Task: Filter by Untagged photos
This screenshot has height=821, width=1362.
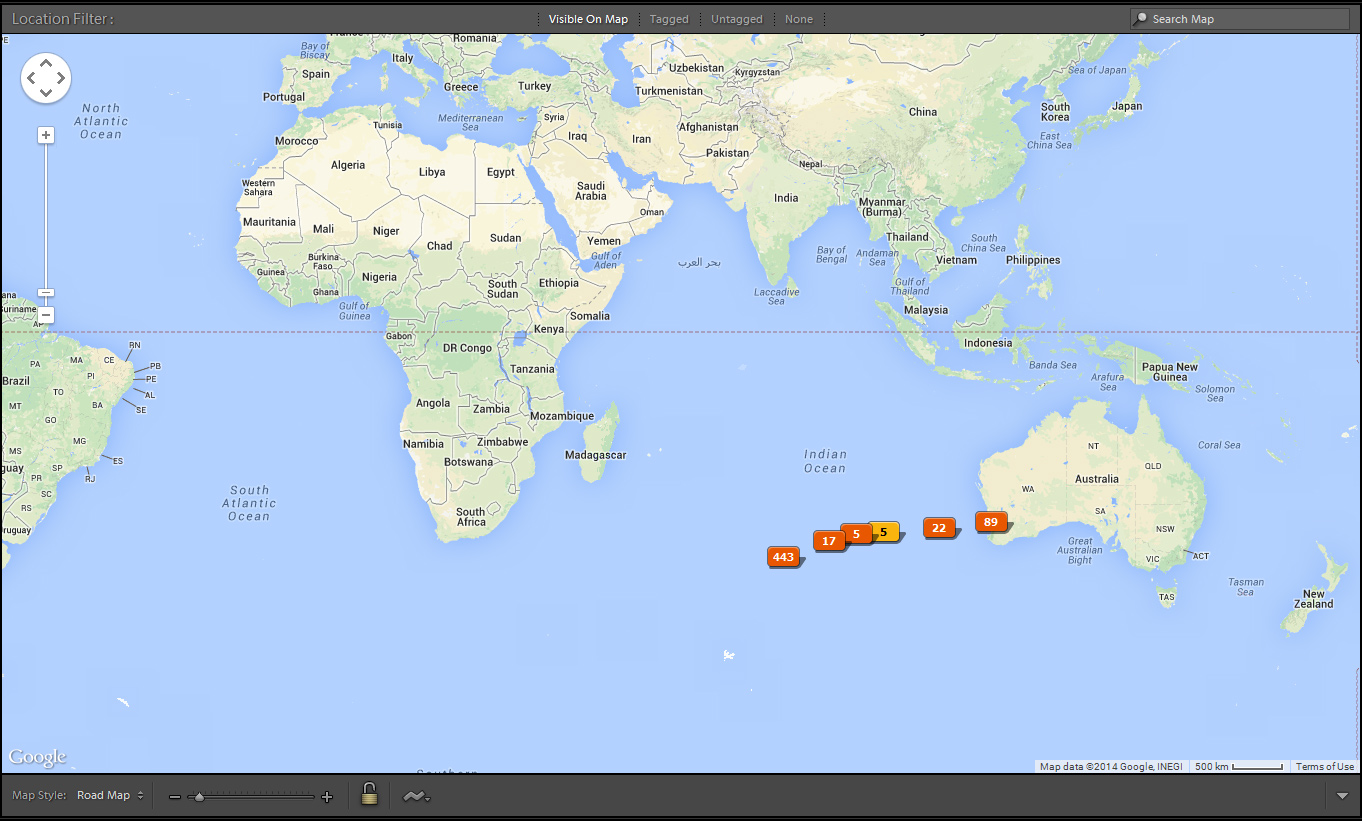Action: click(737, 19)
